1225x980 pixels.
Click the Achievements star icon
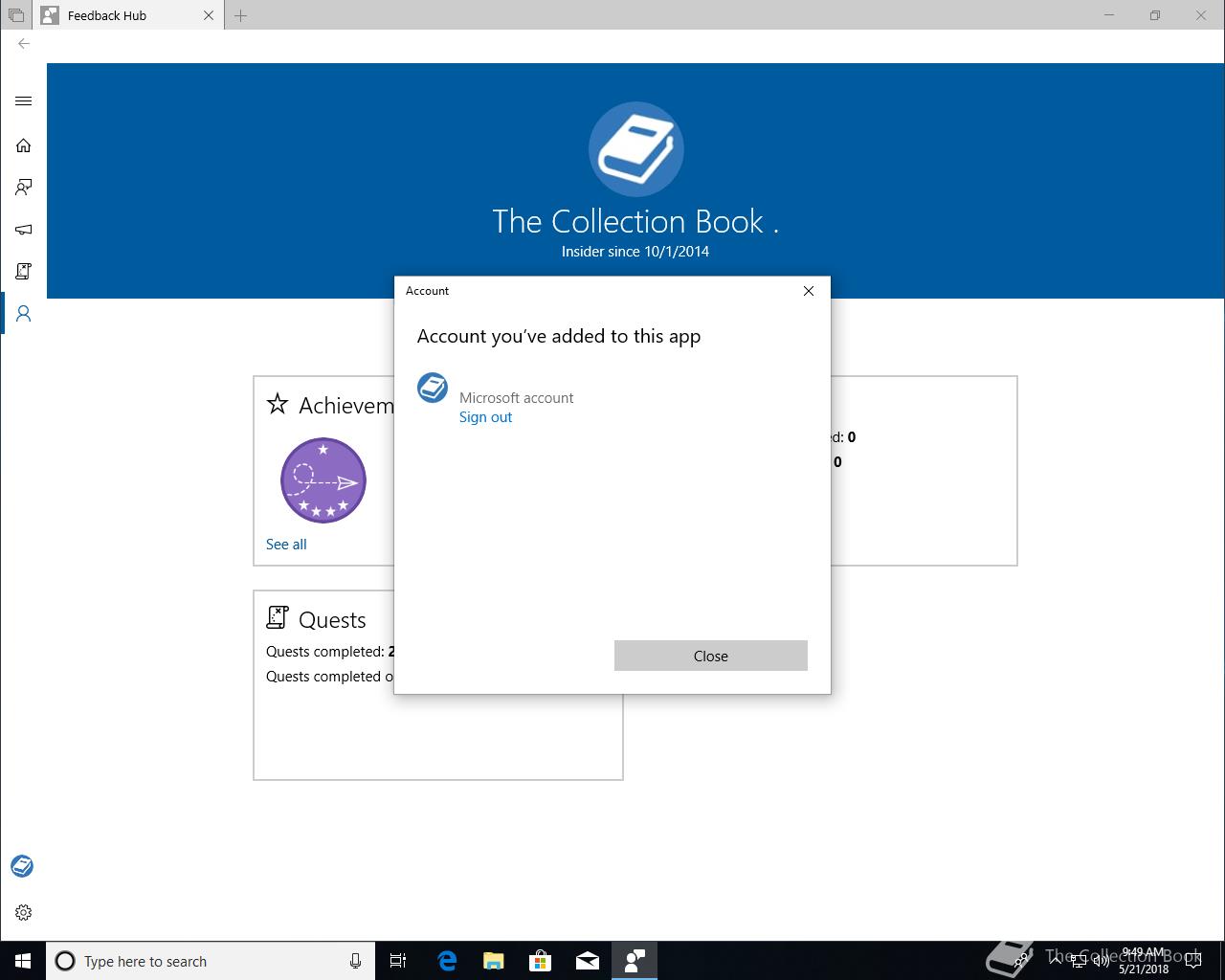278,404
